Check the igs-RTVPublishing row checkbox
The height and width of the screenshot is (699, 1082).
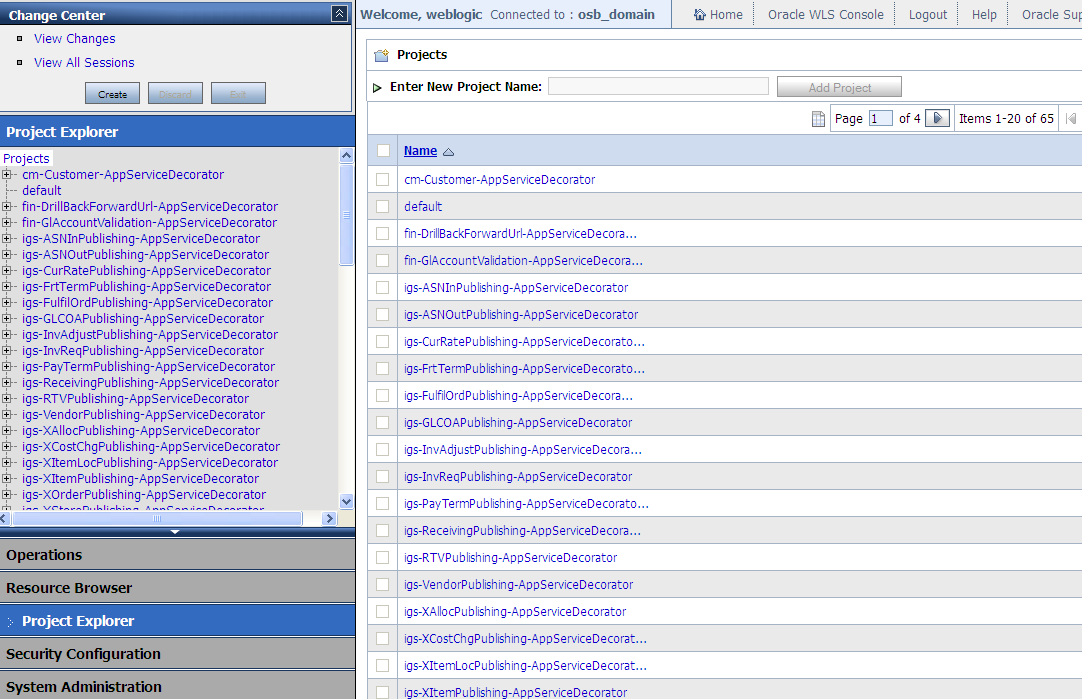[383, 558]
